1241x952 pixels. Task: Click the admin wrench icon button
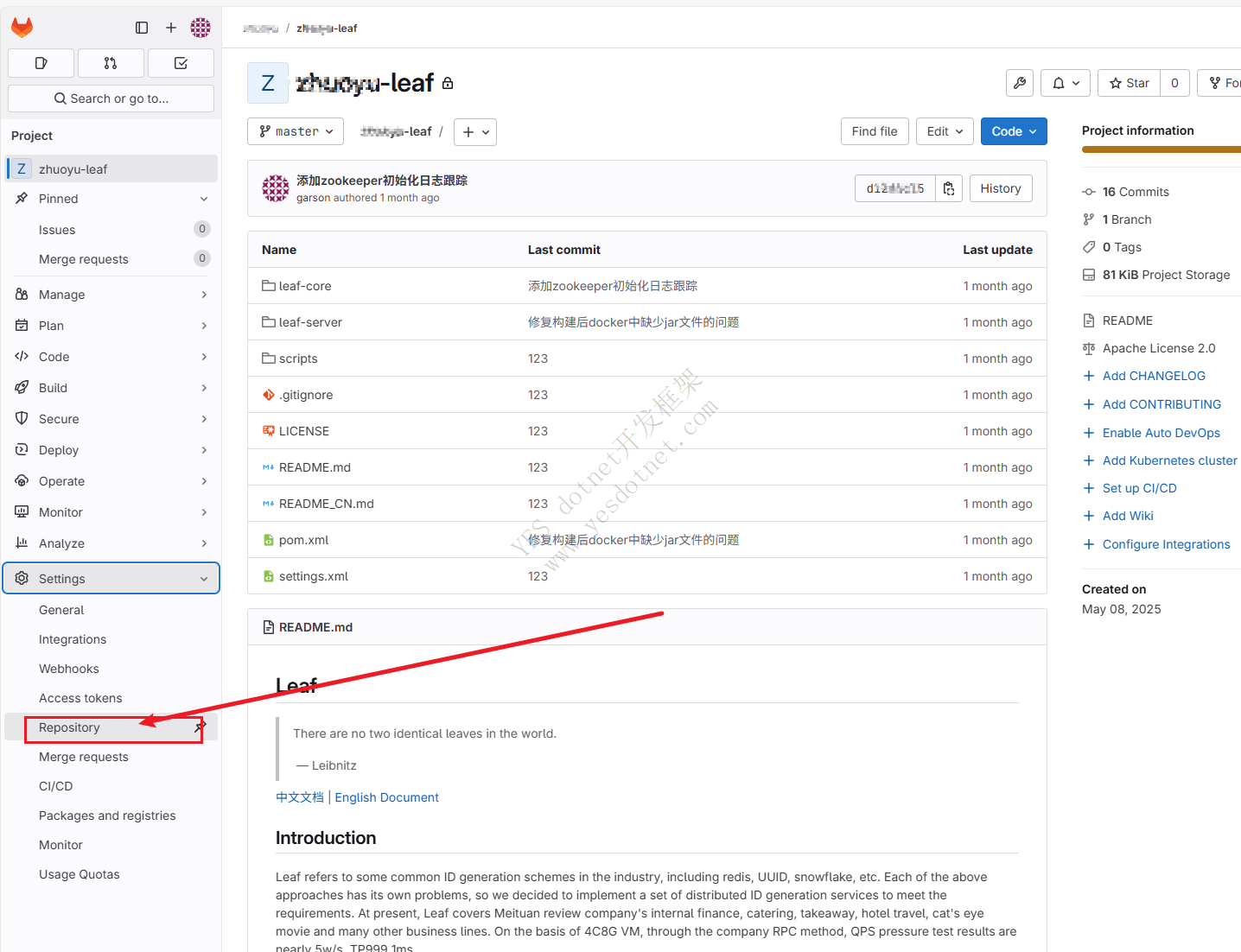(x=1020, y=83)
